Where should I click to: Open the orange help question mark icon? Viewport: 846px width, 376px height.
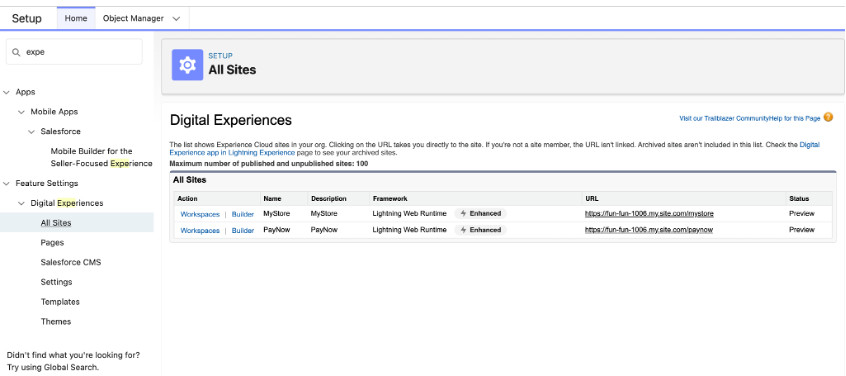click(x=828, y=117)
